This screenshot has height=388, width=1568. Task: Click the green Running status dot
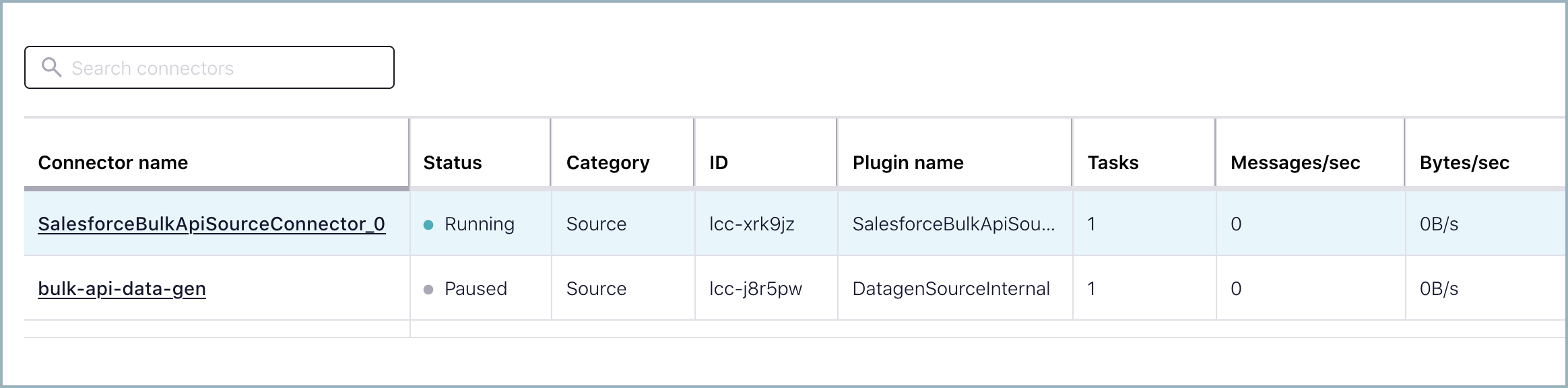[428, 225]
